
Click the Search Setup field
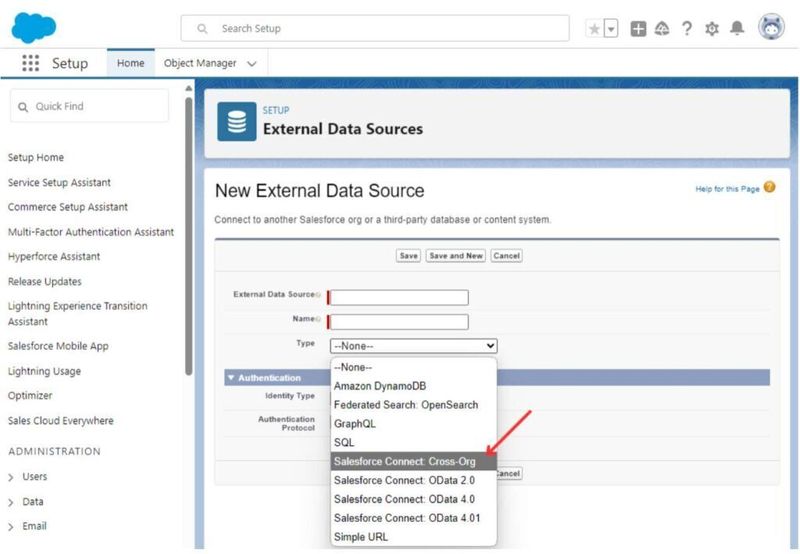click(375, 29)
